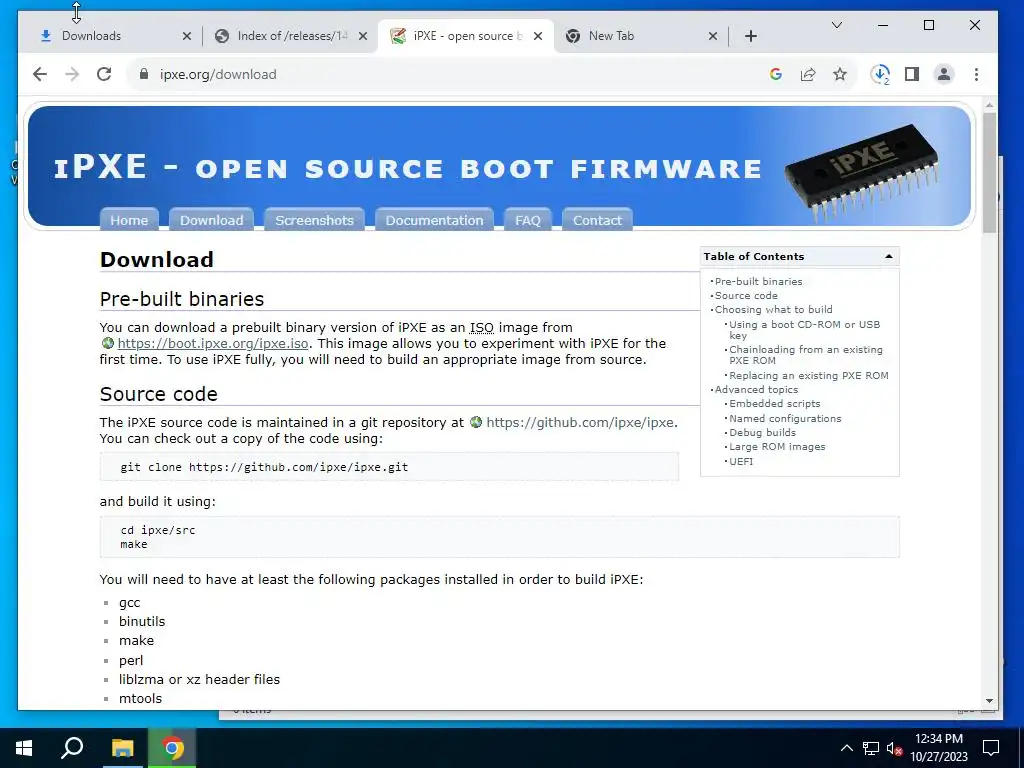Open the Windows notification center
The height and width of the screenshot is (768, 1024).
point(991,748)
